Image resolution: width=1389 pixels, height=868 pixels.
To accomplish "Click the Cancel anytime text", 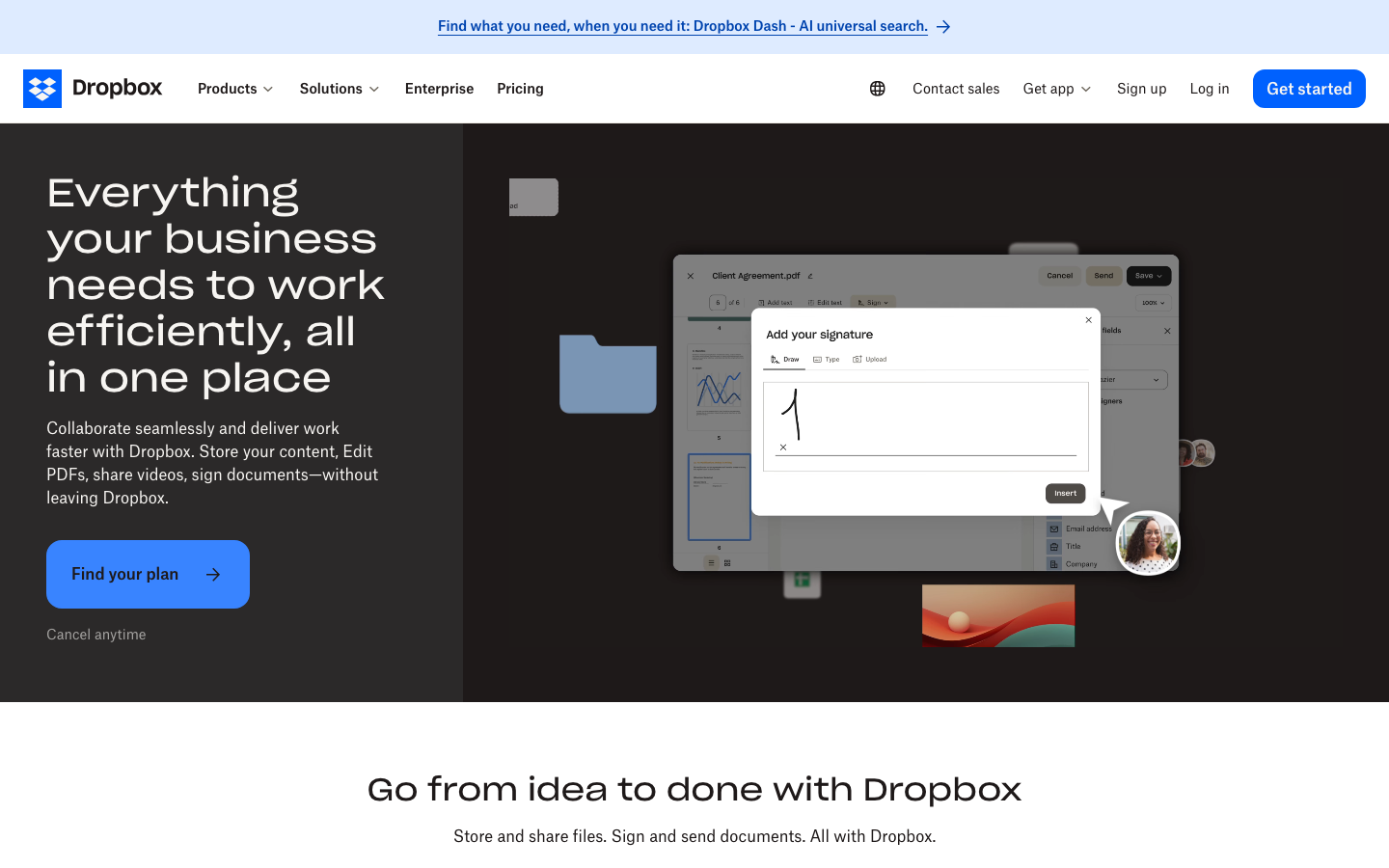I will click(x=96, y=635).
